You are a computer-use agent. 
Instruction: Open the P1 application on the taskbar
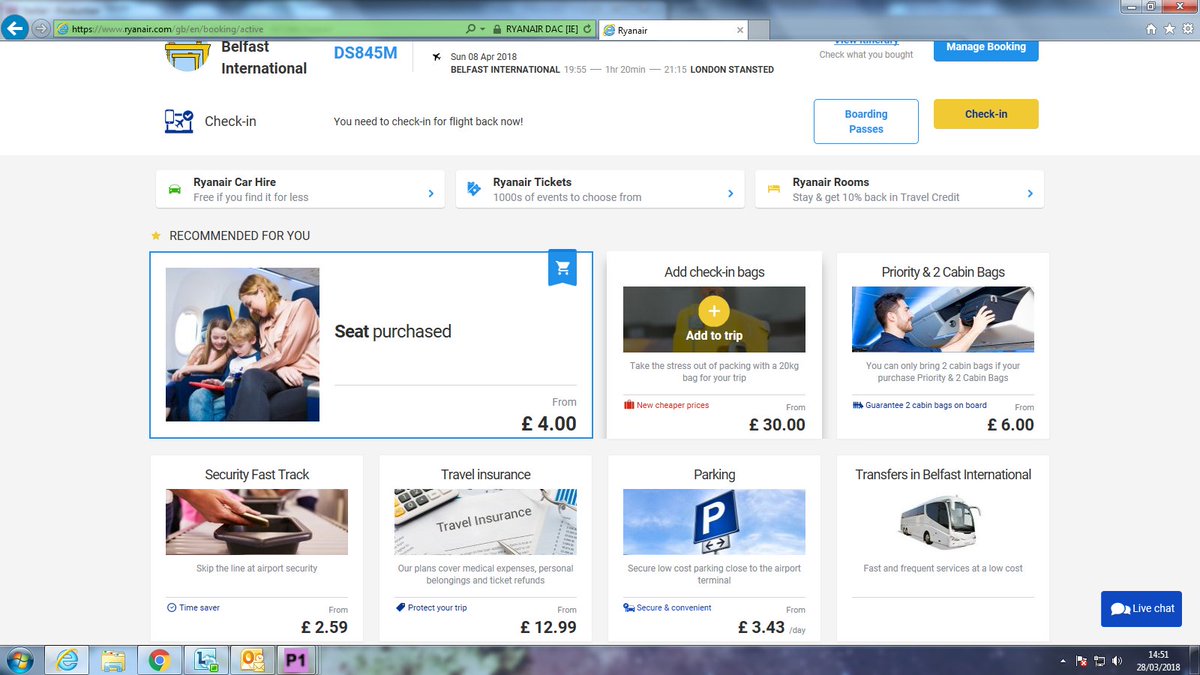point(294,660)
